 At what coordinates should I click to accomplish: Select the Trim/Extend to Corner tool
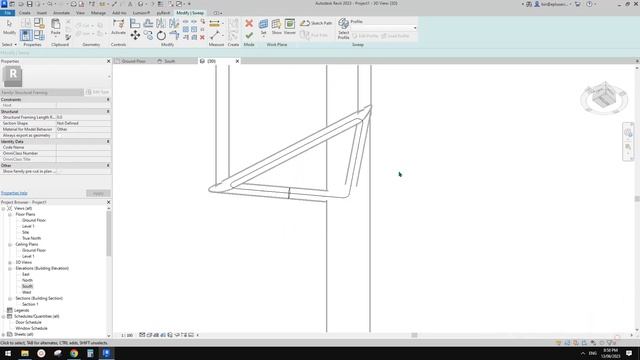coord(174,36)
